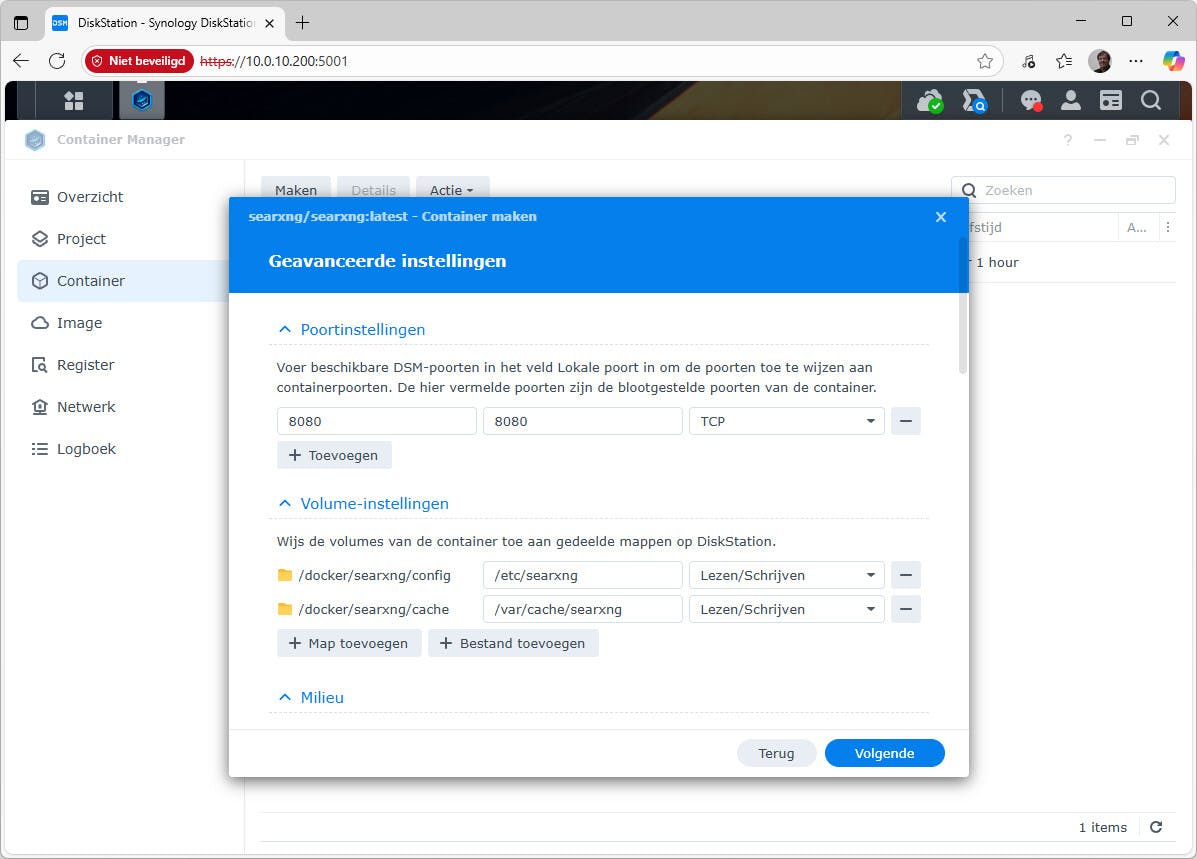
Task: Open the DSM main menu grid icon
Action: pos(73,101)
